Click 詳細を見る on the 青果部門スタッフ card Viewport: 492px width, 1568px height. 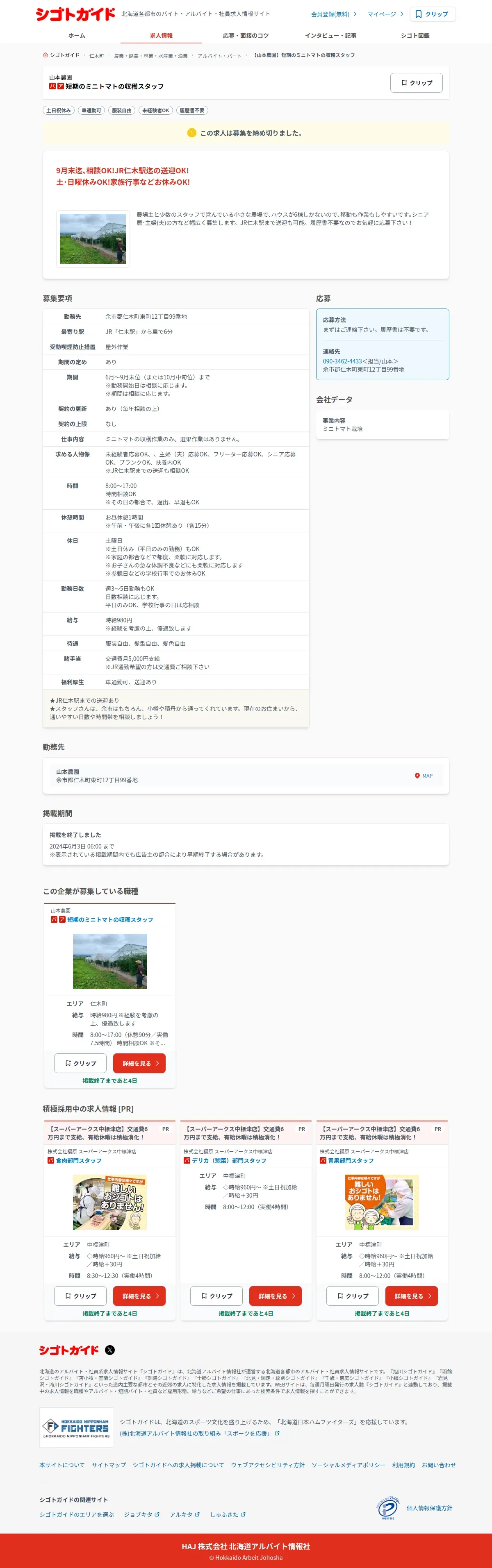(x=412, y=1296)
